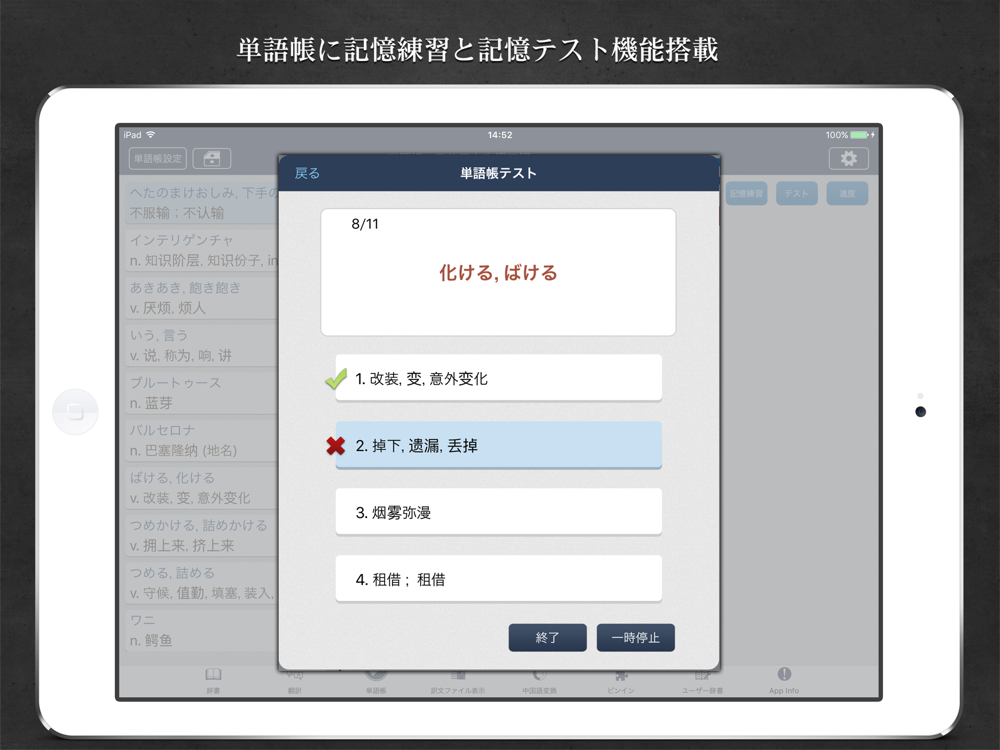
Task: Open the 辞書 dictionary tab
Action: (x=213, y=680)
